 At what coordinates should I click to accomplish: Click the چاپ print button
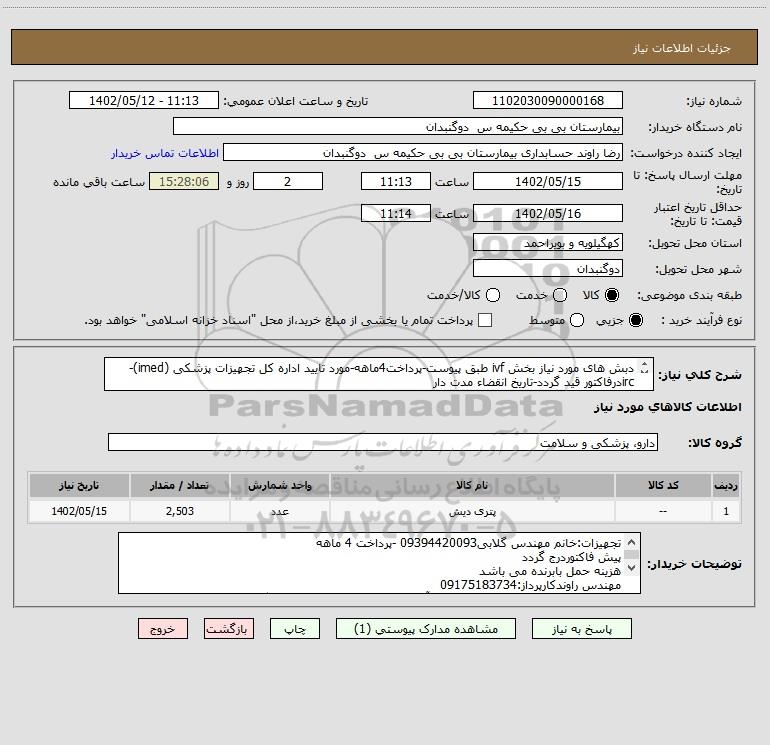coord(295,629)
